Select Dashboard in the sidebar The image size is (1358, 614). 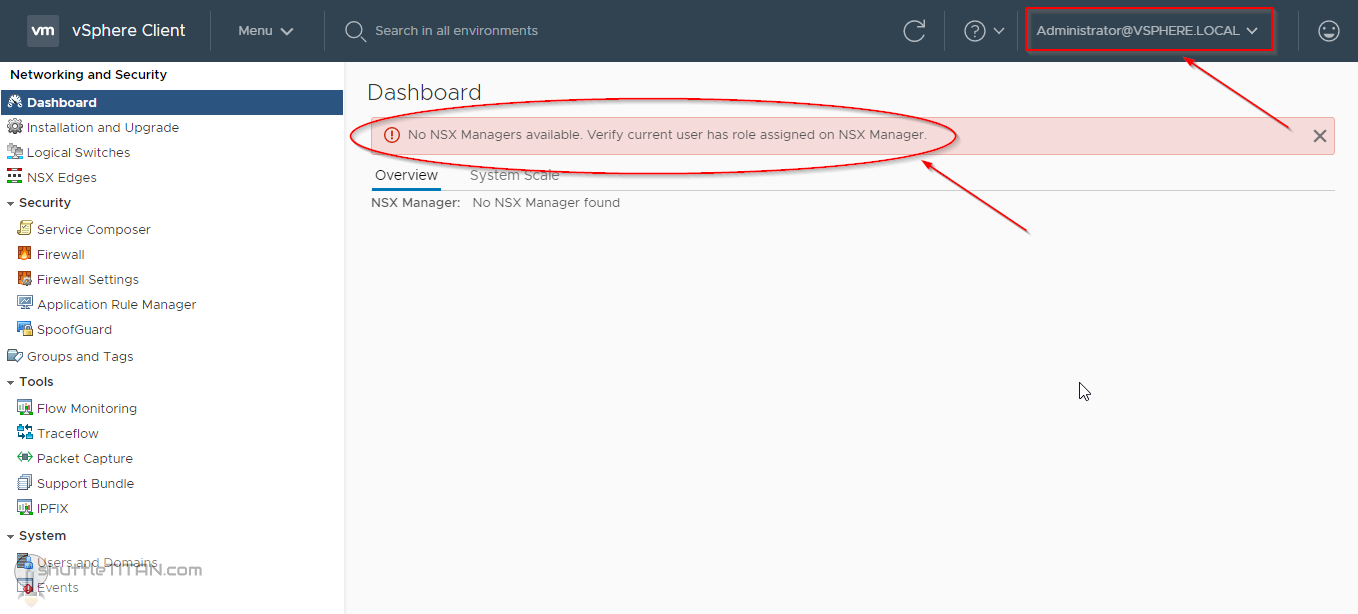click(x=172, y=102)
